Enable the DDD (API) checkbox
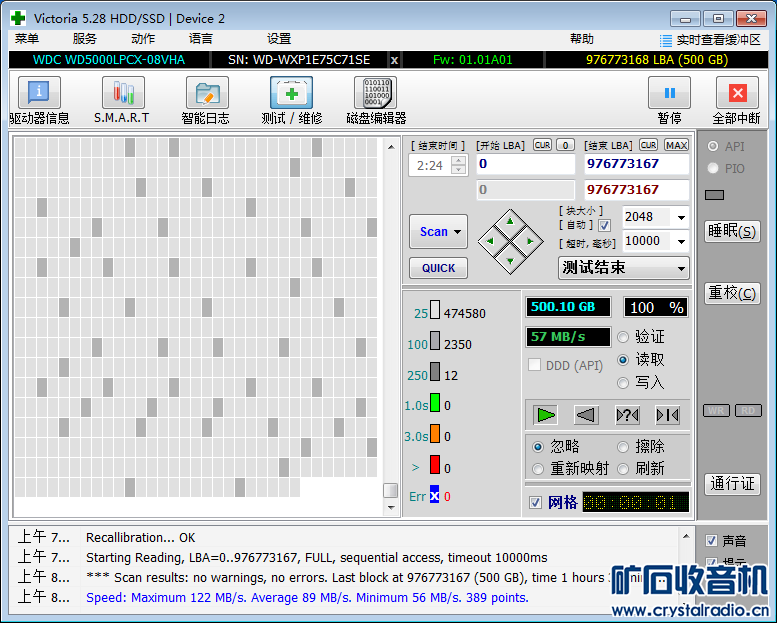Image resolution: width=777 pixels, height=623 pixels. 534,365
